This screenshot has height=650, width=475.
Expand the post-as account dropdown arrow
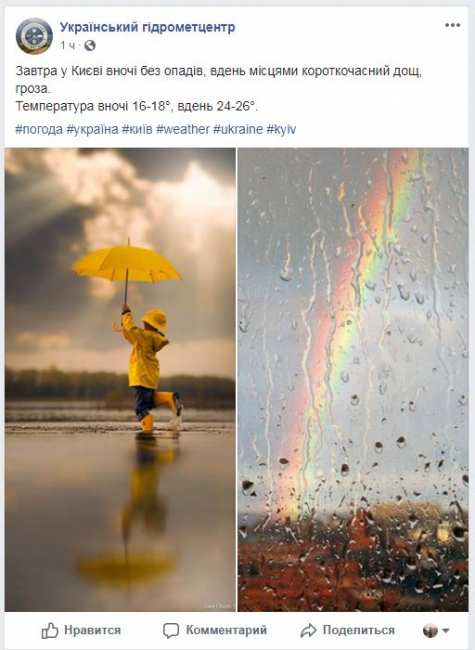point(446,631)
